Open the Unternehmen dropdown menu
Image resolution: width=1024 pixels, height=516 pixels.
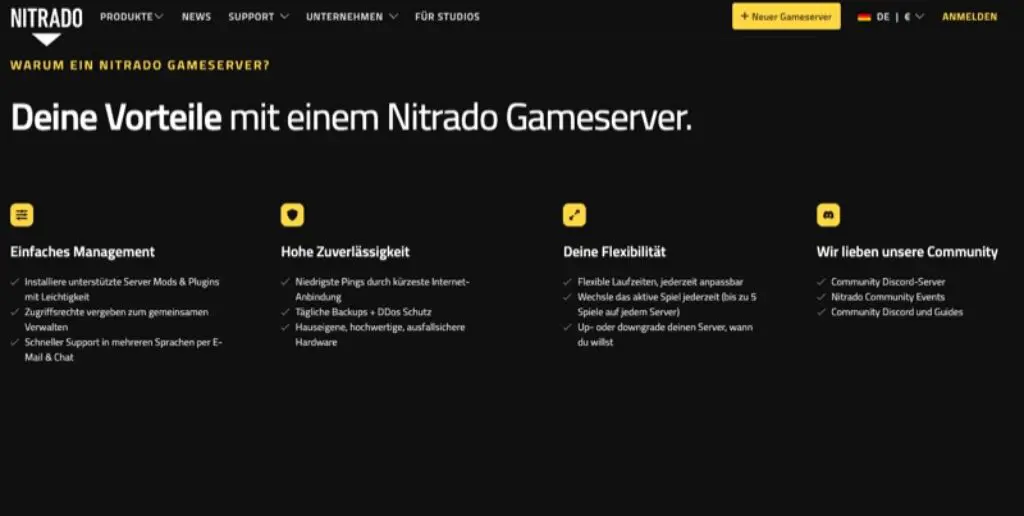(351, 17)
